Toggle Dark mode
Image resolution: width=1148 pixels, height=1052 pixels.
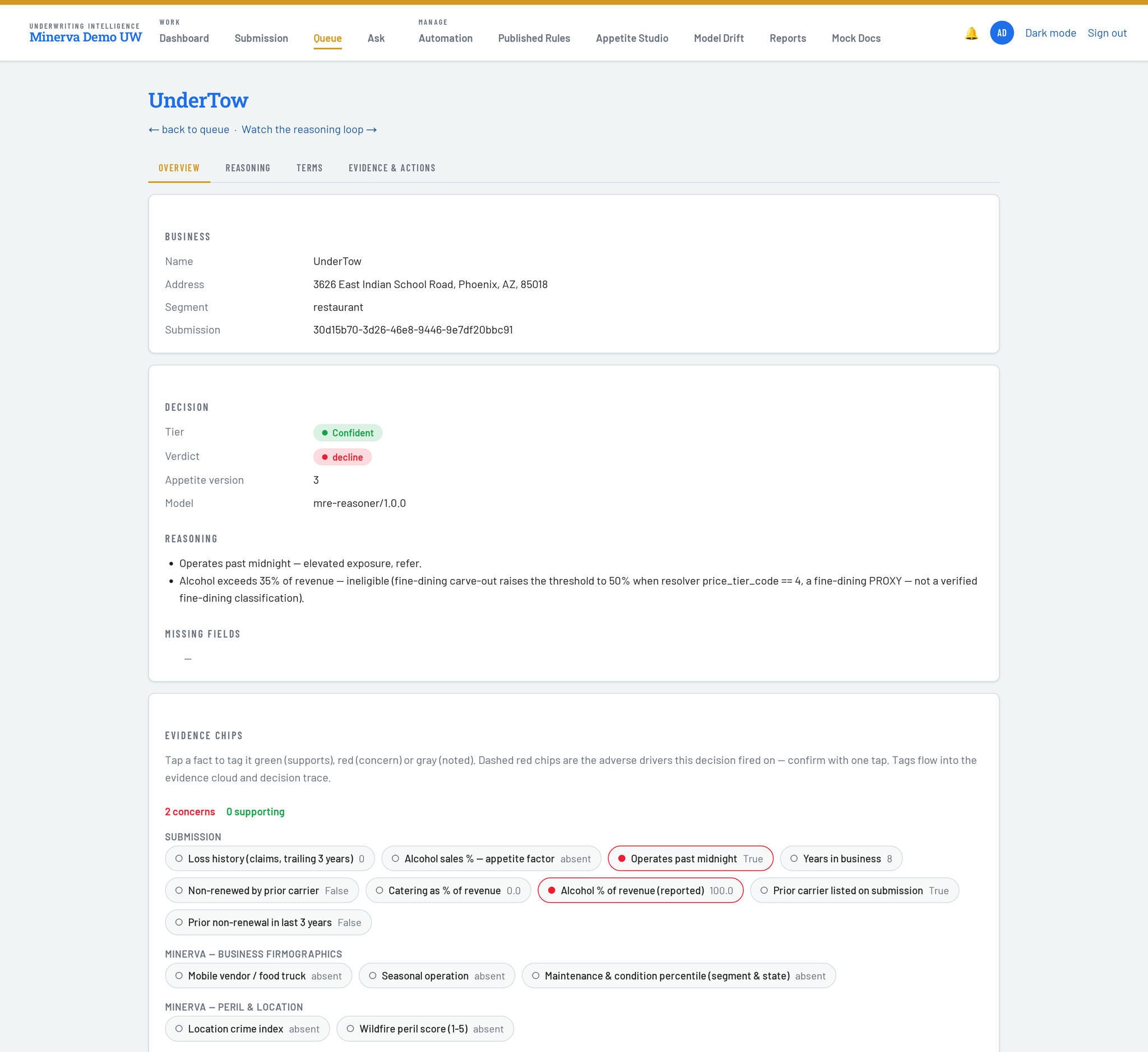point(1050,33)
